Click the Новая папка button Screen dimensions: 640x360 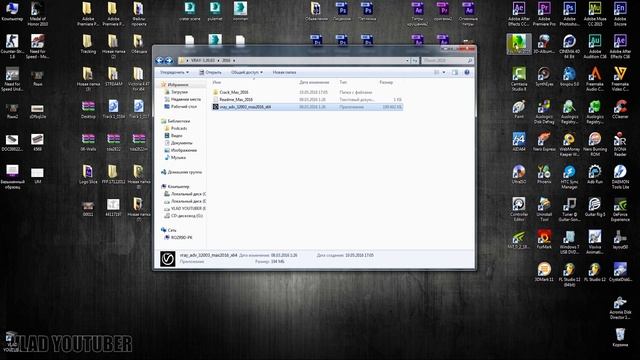(284, 72)
